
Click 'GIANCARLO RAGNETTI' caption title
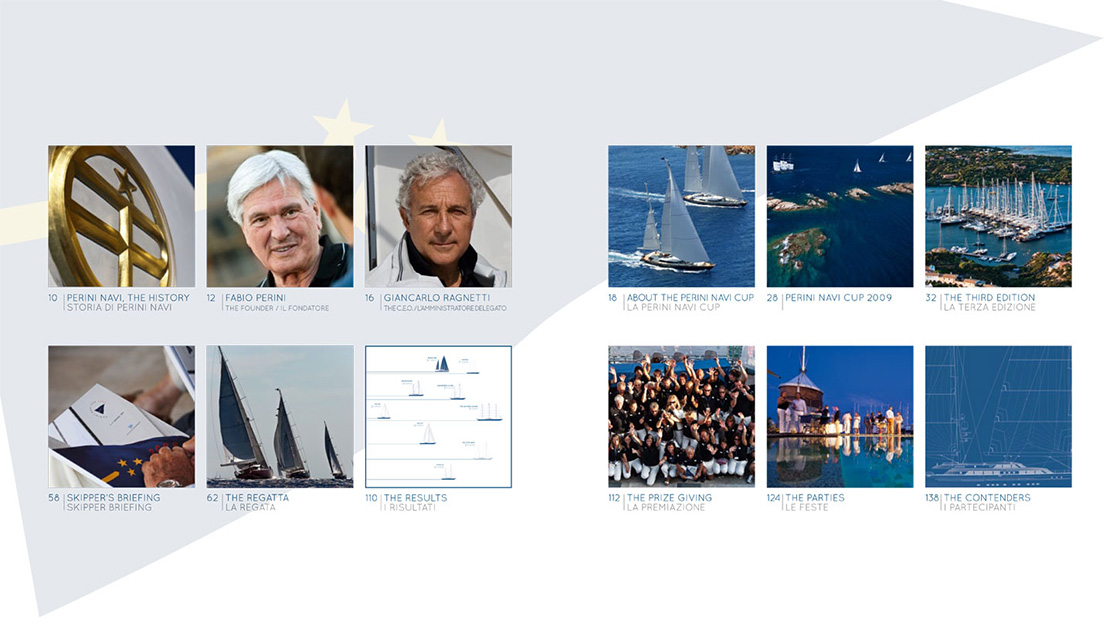[x=437, y=297]
